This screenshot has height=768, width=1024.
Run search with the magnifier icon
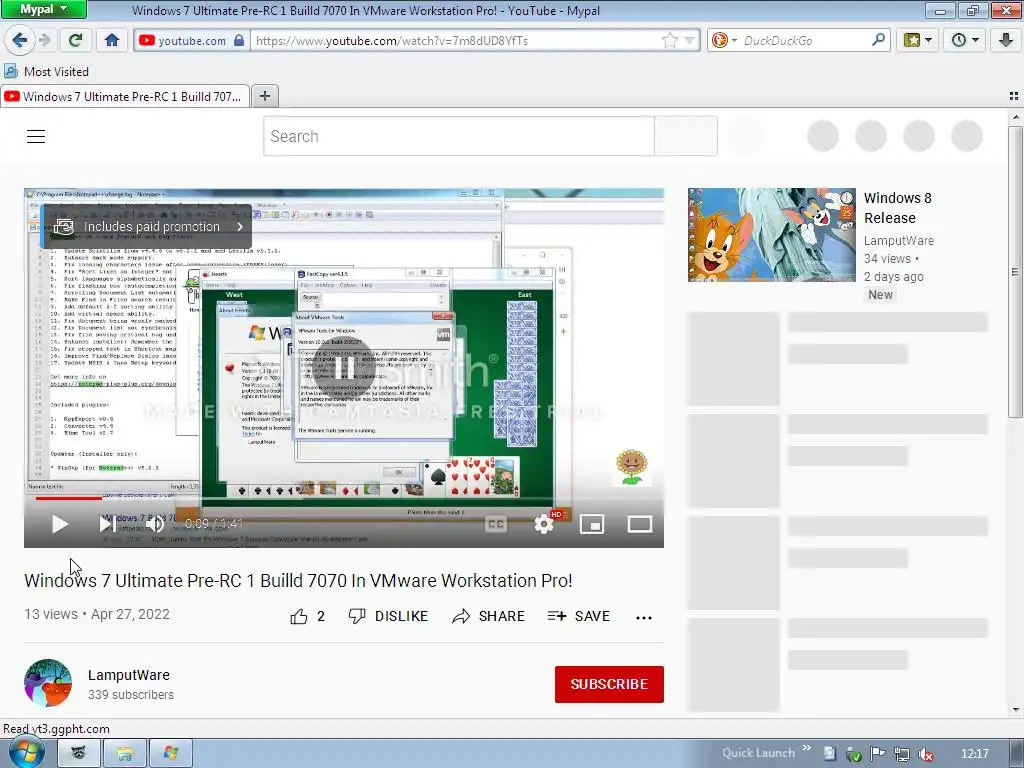point(878,40)
